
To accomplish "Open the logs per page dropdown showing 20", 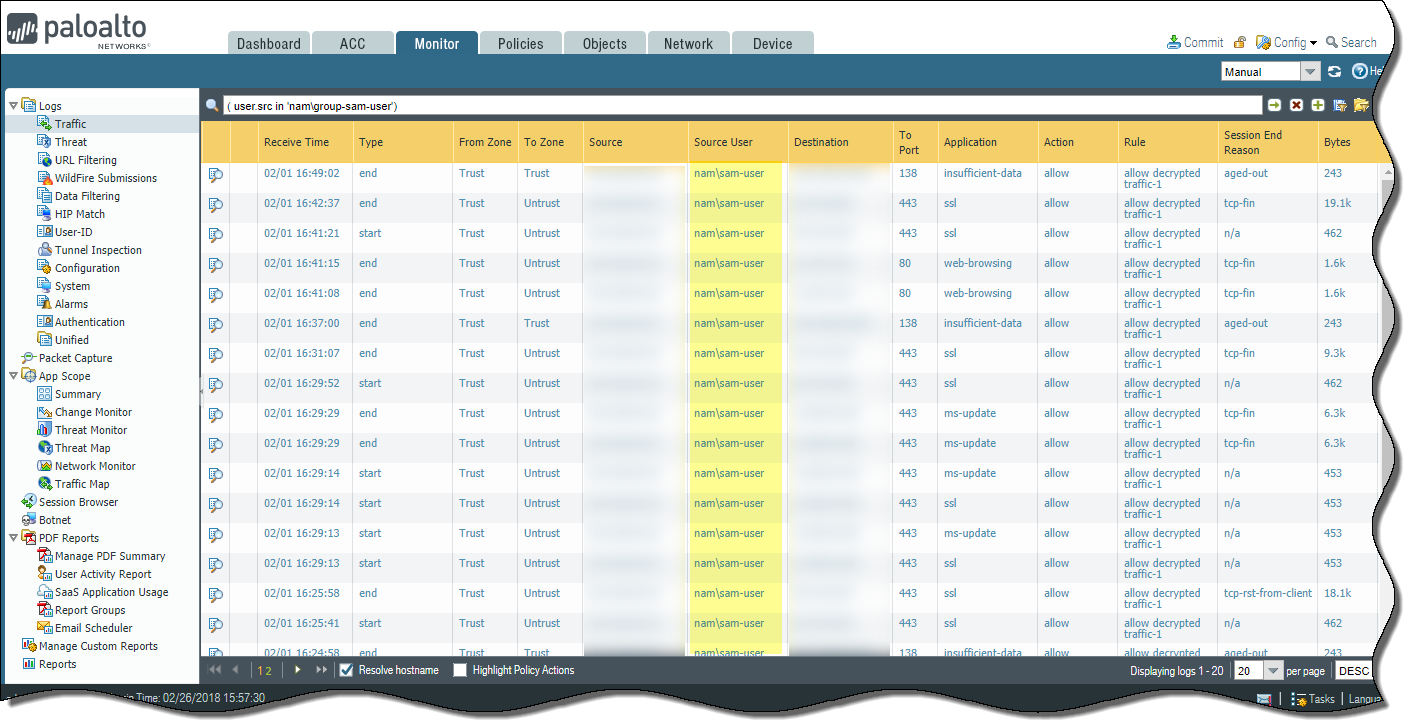I will tap(1273, 671).
